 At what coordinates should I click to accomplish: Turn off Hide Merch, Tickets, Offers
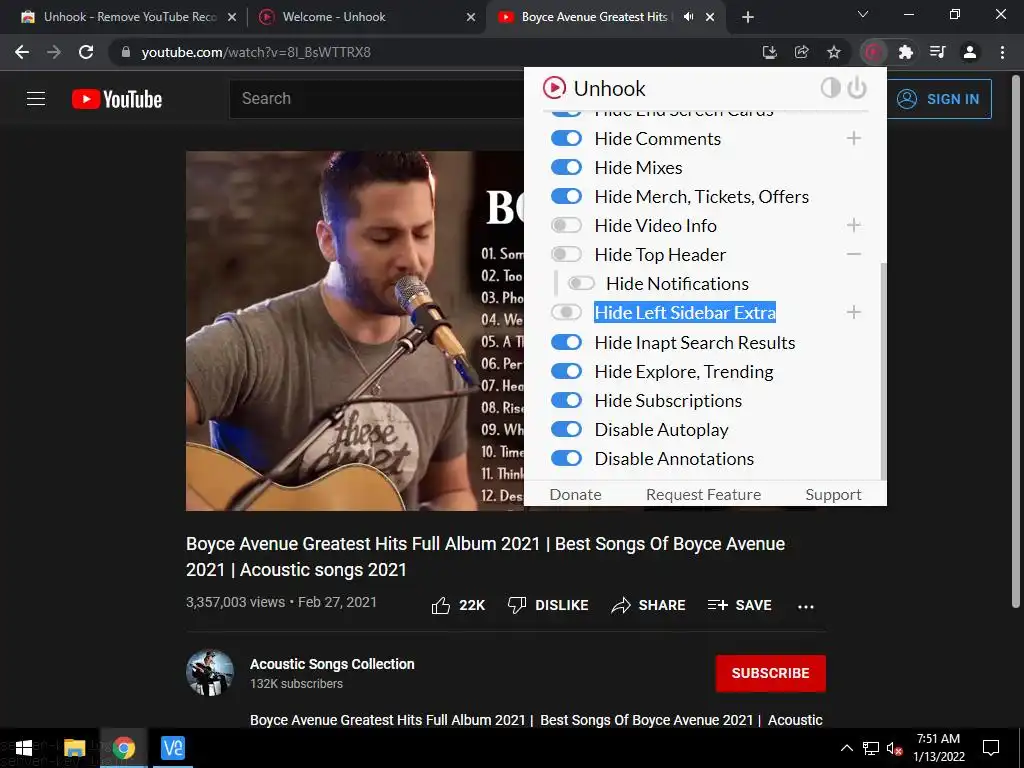pos(566,196)
